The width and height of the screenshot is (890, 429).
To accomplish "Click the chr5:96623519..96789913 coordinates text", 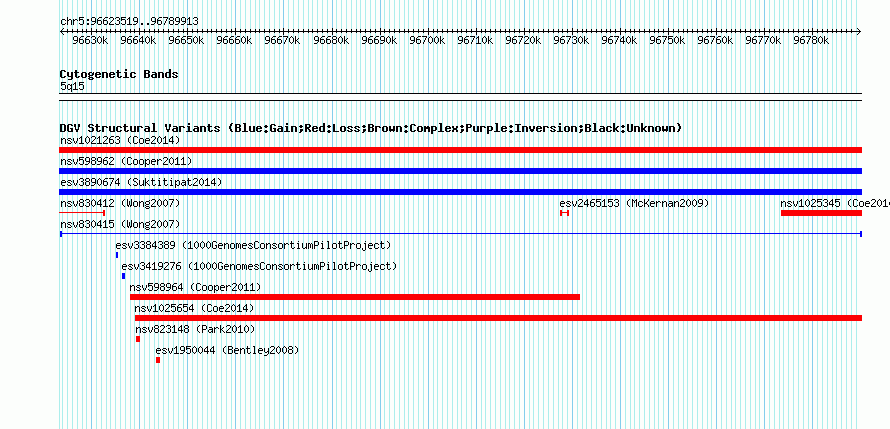I will click(x=129, y=22).
